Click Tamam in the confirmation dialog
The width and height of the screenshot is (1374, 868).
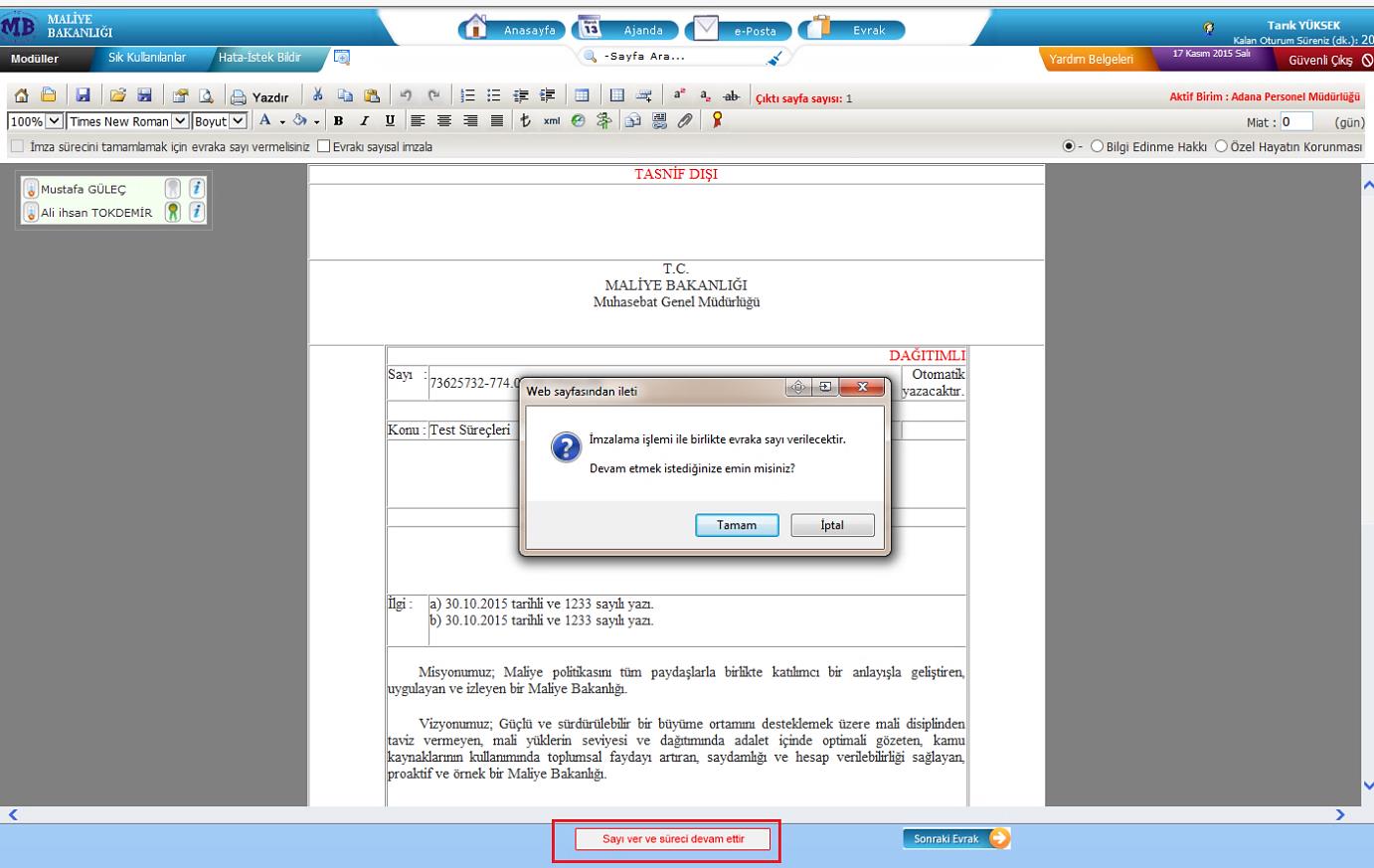pyautogui.click(x=737, y=525)
